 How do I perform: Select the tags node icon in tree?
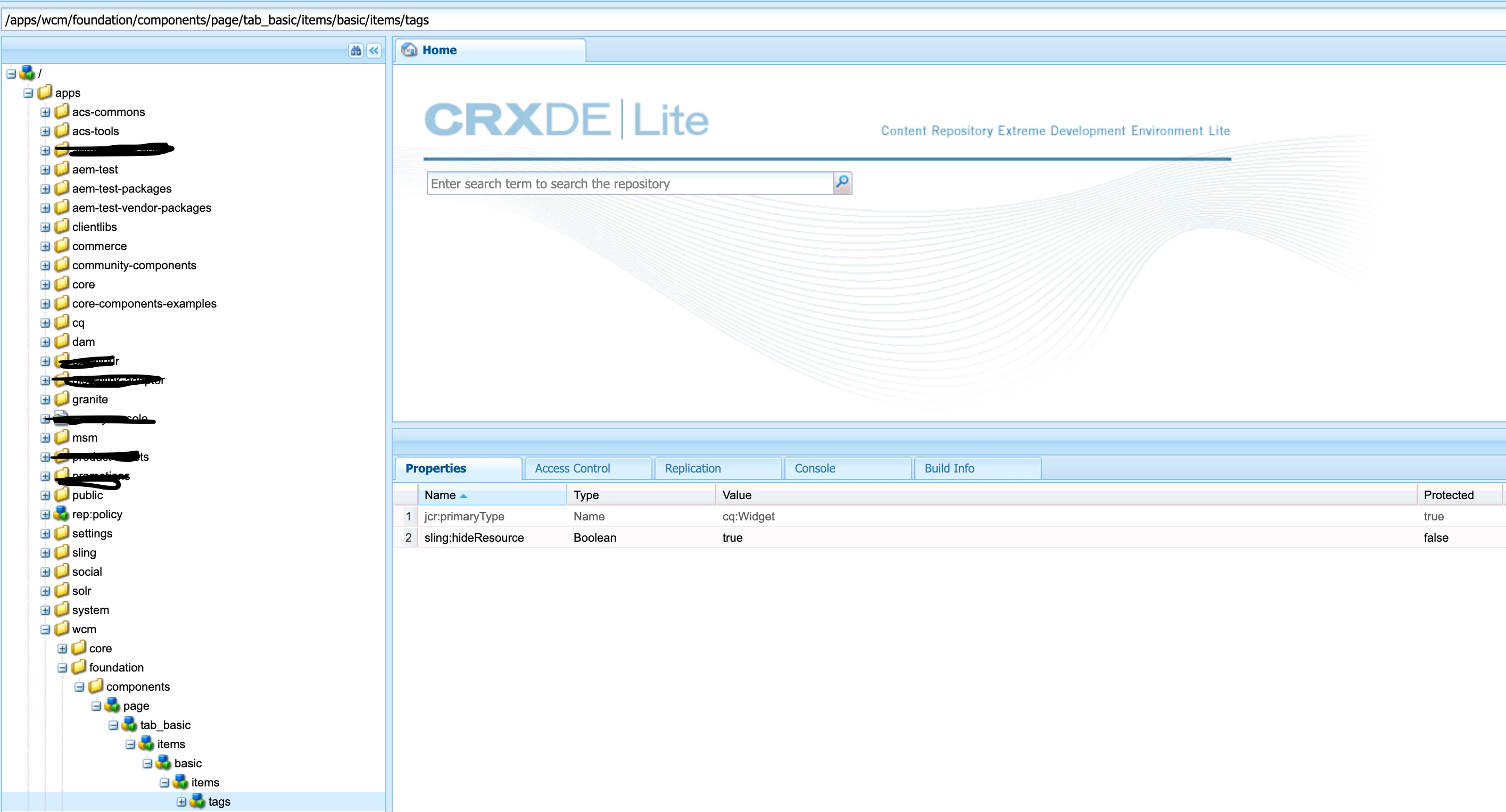click(x=197, y=801)
